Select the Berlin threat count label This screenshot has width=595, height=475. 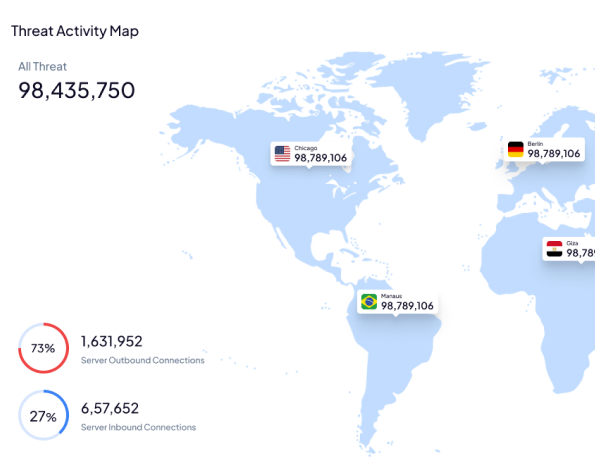pos(554,154)
